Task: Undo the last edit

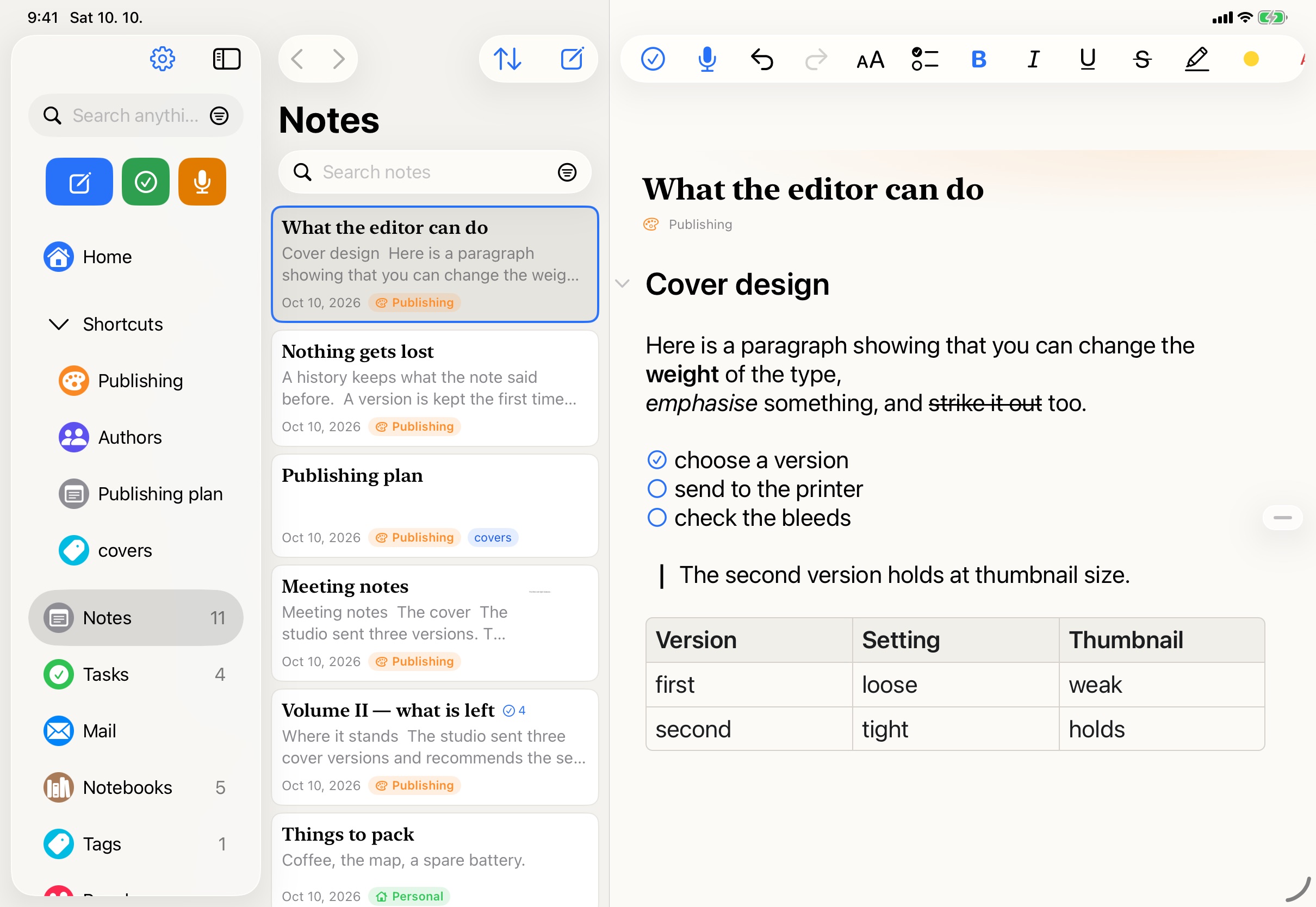Action: click(x=762, y=59)
